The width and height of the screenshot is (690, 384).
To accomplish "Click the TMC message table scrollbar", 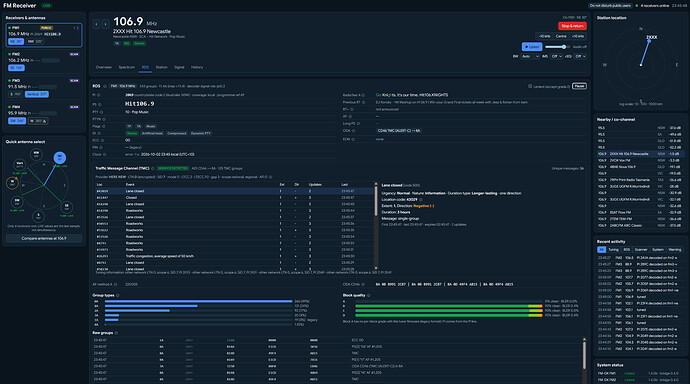I will (x=376, y=225).
